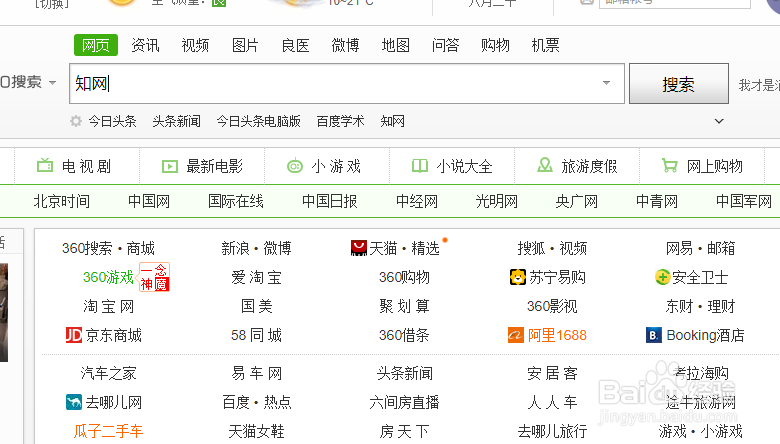The width and height of the screenshot is (780, 444).
Task: Open the 360搜索·商城 link
Action: point(108,248)
